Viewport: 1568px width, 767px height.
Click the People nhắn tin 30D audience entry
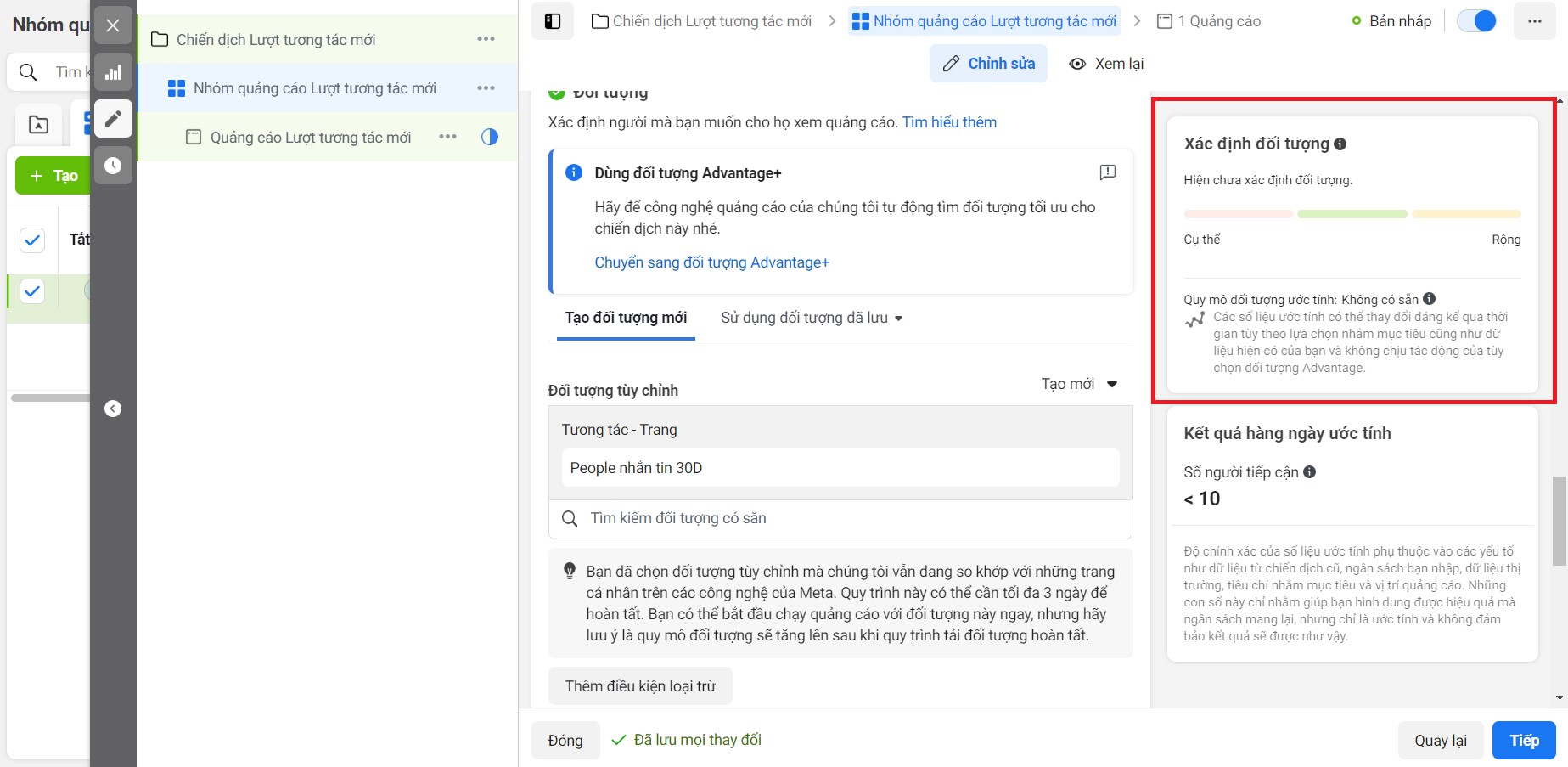pyautogui.click(x=840, y=468)
